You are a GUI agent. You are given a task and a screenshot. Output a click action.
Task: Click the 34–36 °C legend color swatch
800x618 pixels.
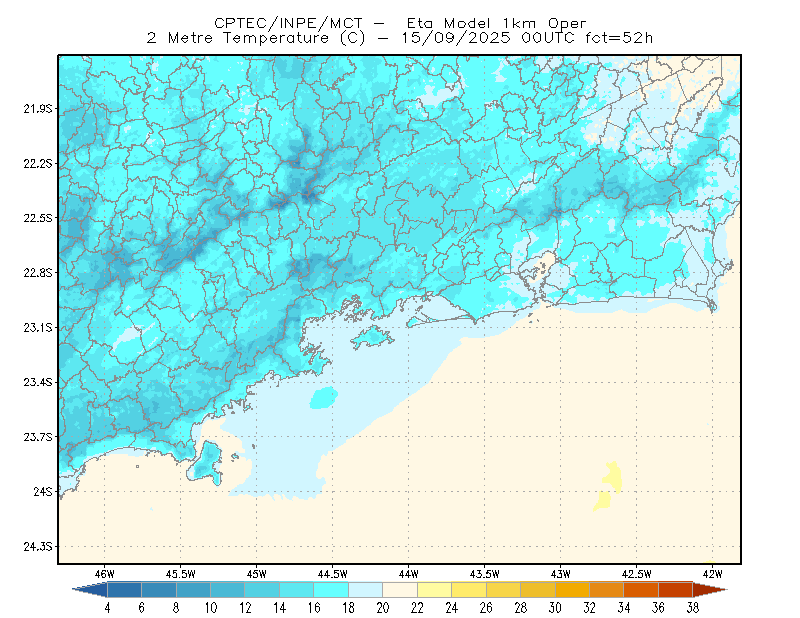(x=641, y=589)
